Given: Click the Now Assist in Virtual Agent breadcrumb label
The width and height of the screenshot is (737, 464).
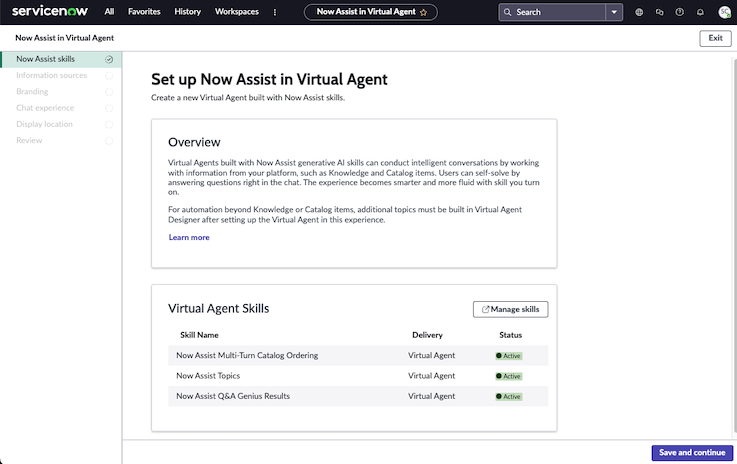Looking at the screenshot, I should point(64,38).
